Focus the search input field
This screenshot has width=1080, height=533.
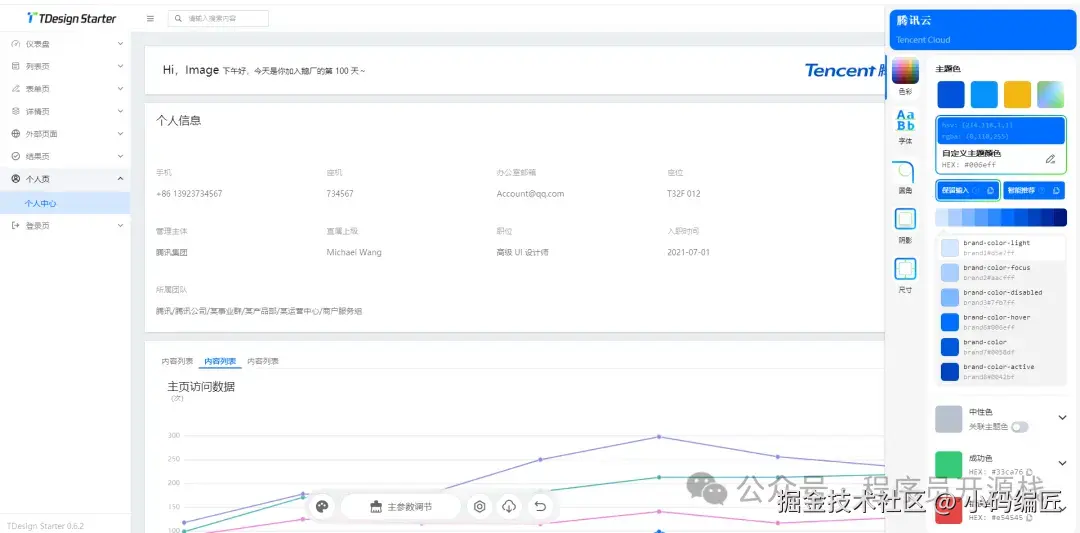[218, 19]
